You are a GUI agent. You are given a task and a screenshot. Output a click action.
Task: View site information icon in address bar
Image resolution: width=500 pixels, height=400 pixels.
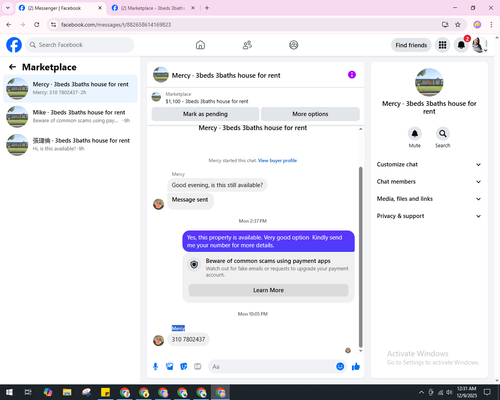tap(54, 24)
